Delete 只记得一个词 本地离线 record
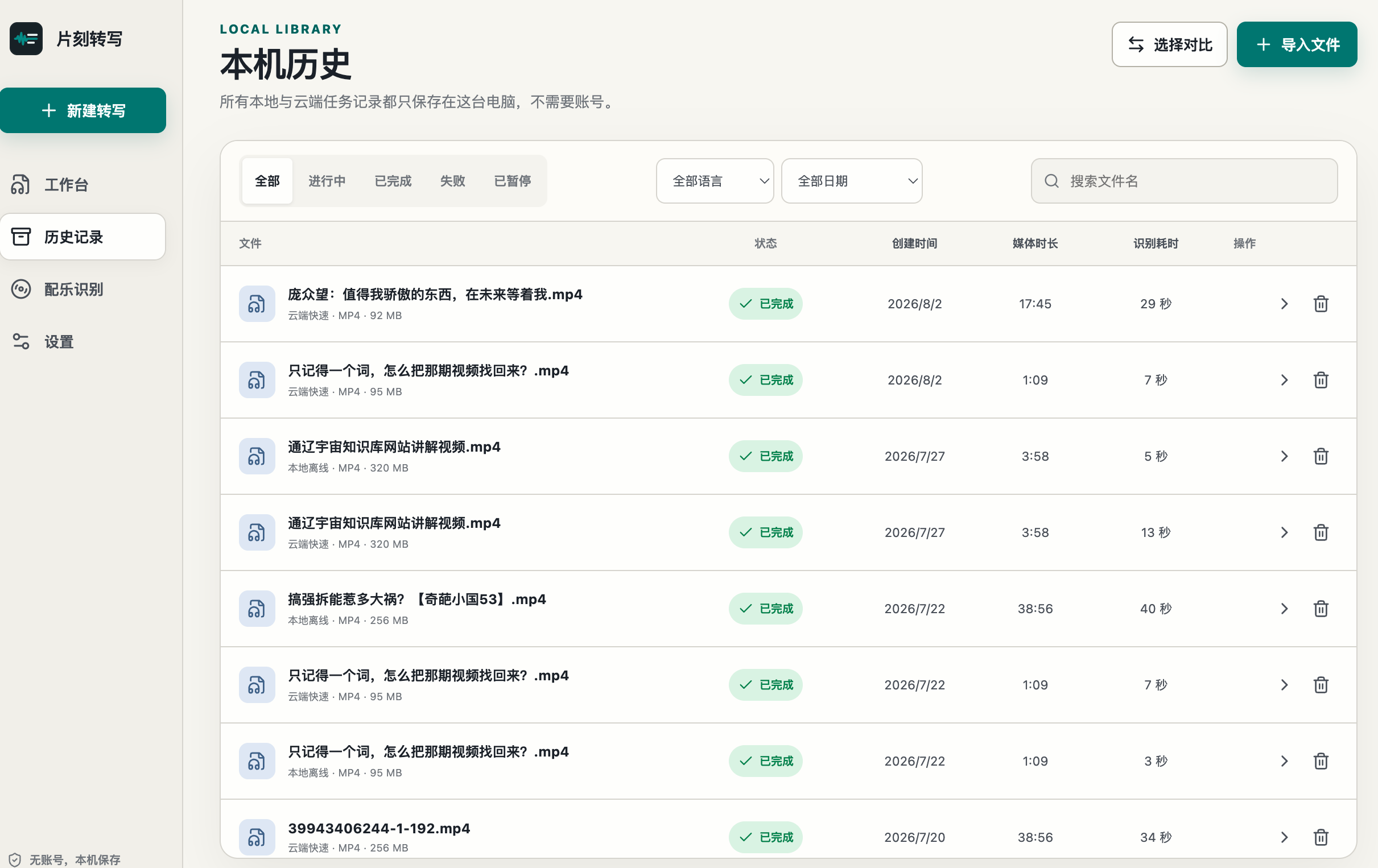This screenshot has width=1378, height=868. tap(1321, 761)
